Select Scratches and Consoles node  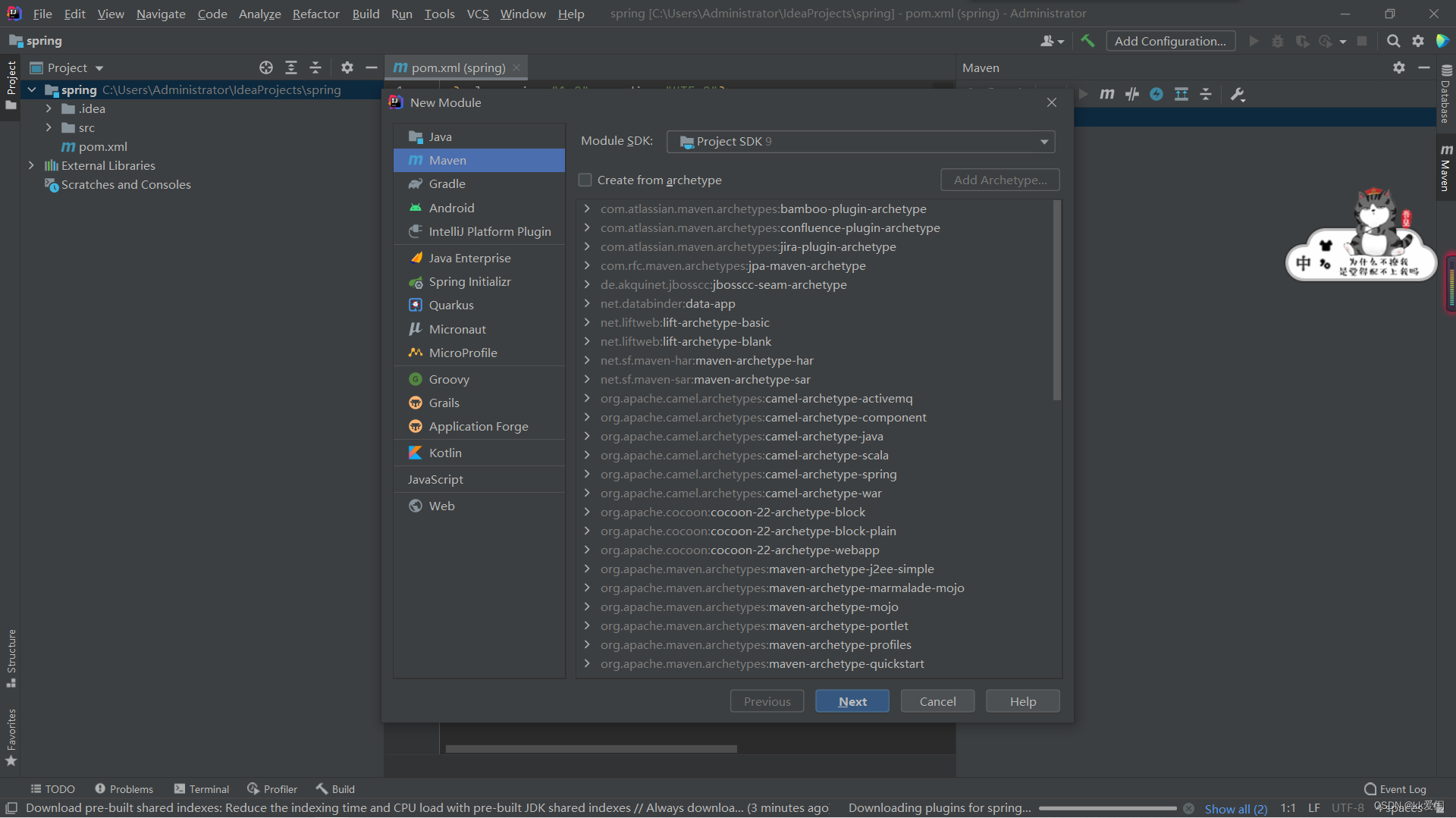click(x=118, y=184)
